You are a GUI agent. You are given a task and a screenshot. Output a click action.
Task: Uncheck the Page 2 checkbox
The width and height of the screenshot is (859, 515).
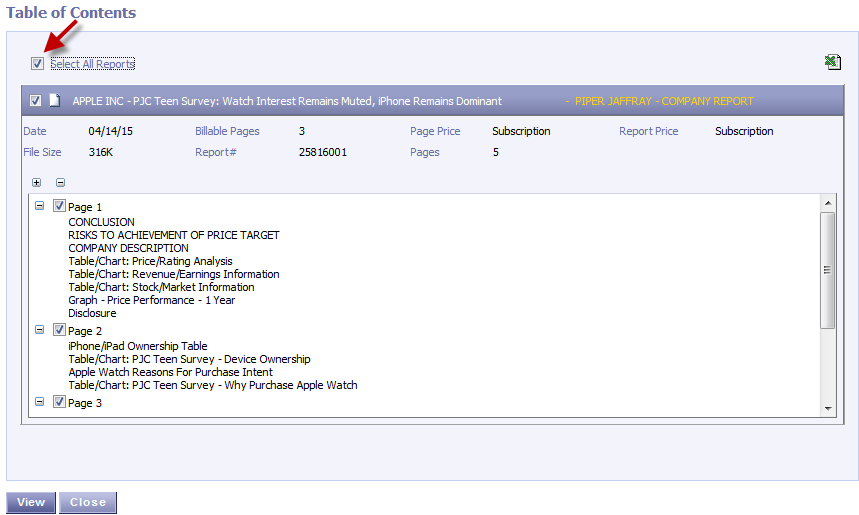[59, 329]
